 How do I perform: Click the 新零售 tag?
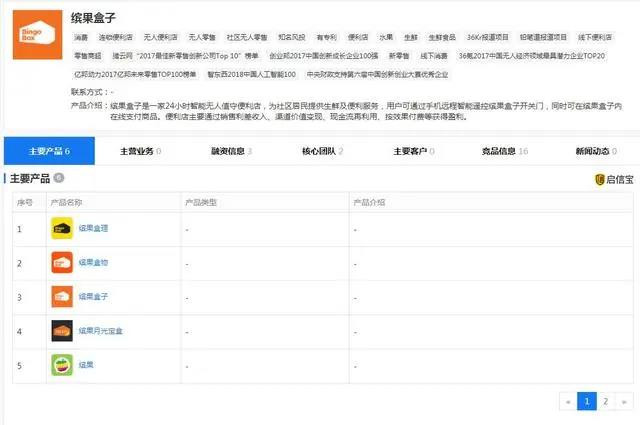(x=399, y=56)
